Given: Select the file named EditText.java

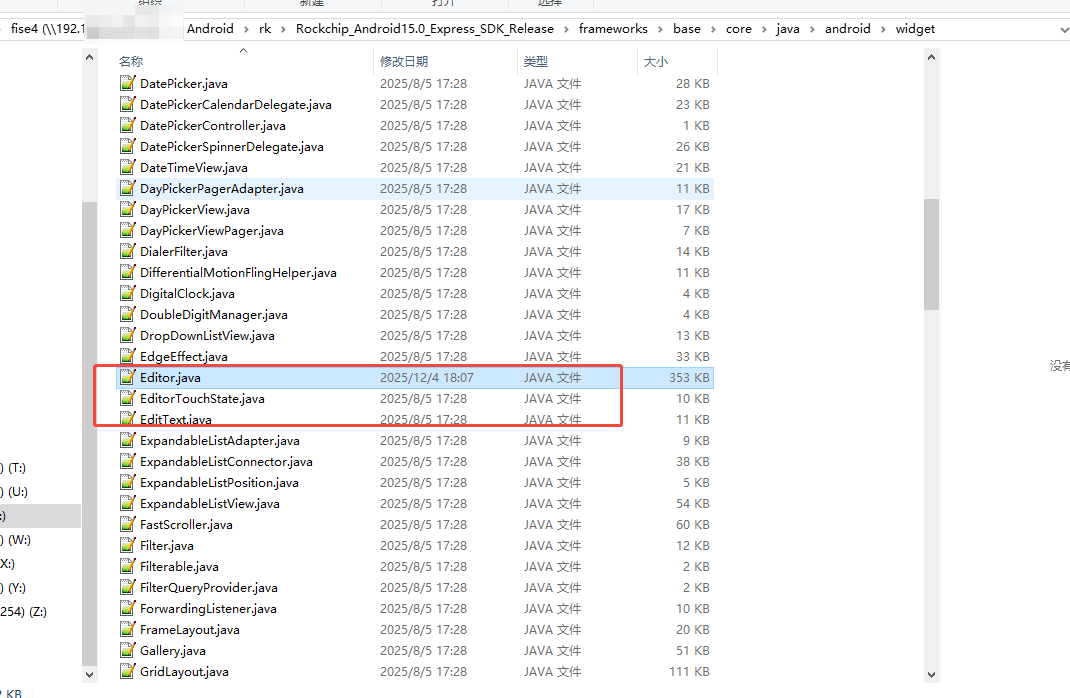Looking at the screenshot, I should 175,420.
